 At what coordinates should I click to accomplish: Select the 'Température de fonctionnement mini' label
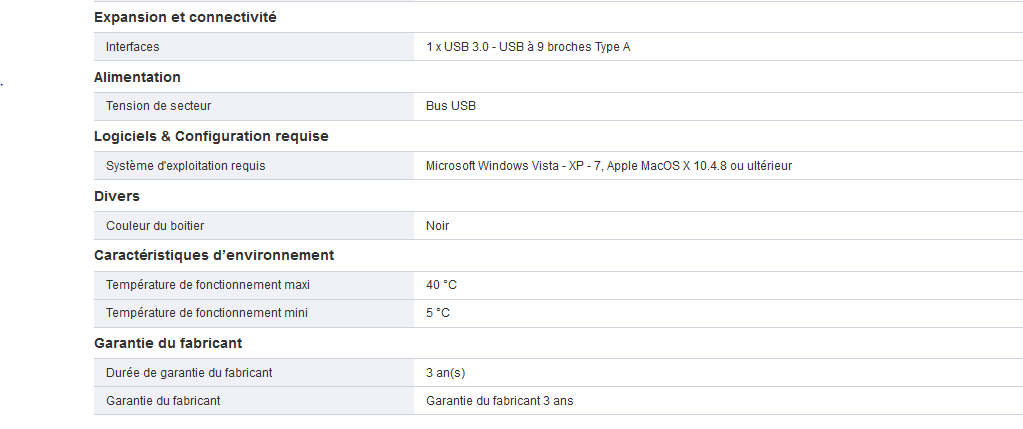pyautogui.click(x=207, y=313)
